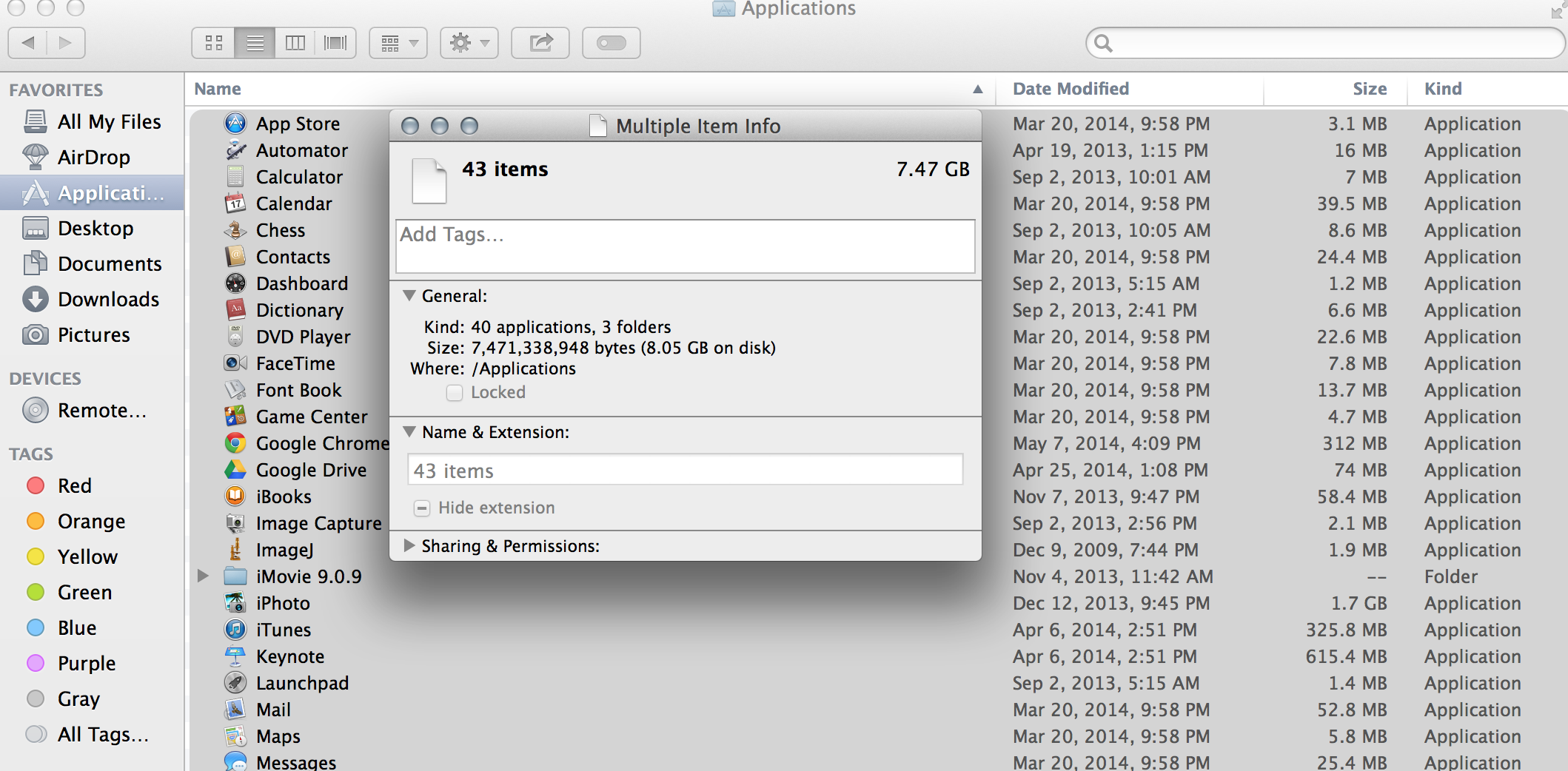Open the Share button in the toolbar
Viewport: 1568px width, 771px height.
[x=540, y=43]
